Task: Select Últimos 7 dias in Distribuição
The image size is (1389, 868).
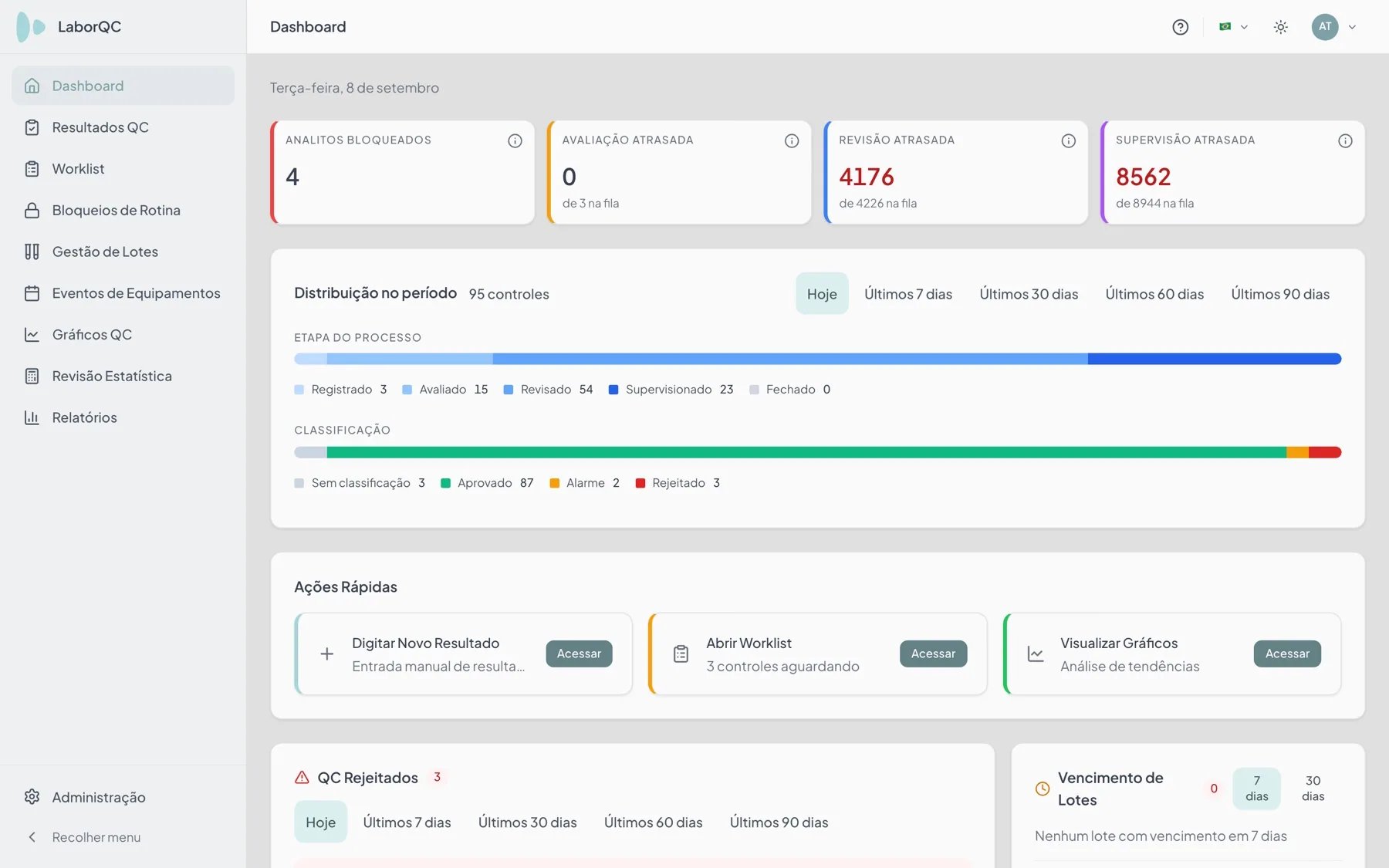Action: coord(908,294)
